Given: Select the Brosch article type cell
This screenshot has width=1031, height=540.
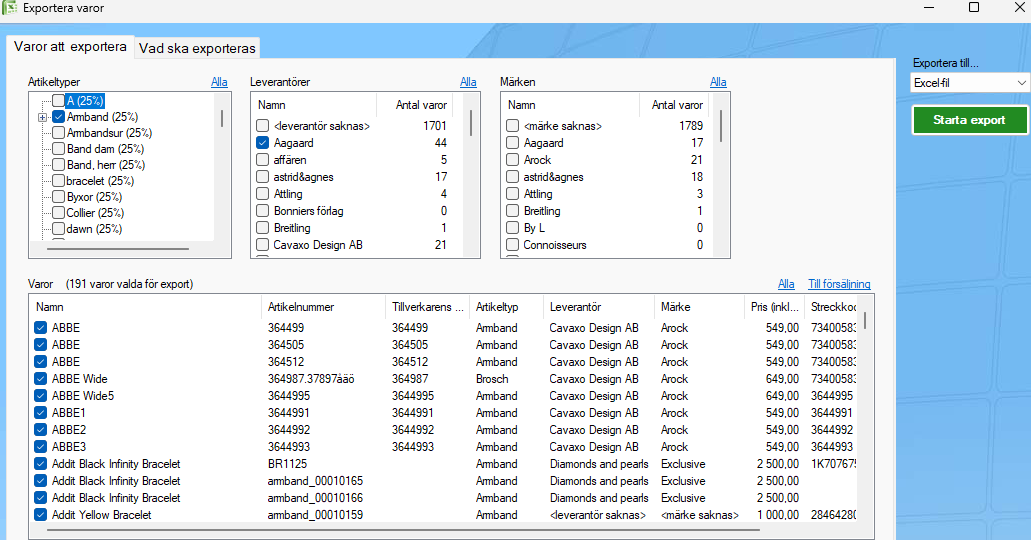Looking at the screenshot, I should point(492,379).
